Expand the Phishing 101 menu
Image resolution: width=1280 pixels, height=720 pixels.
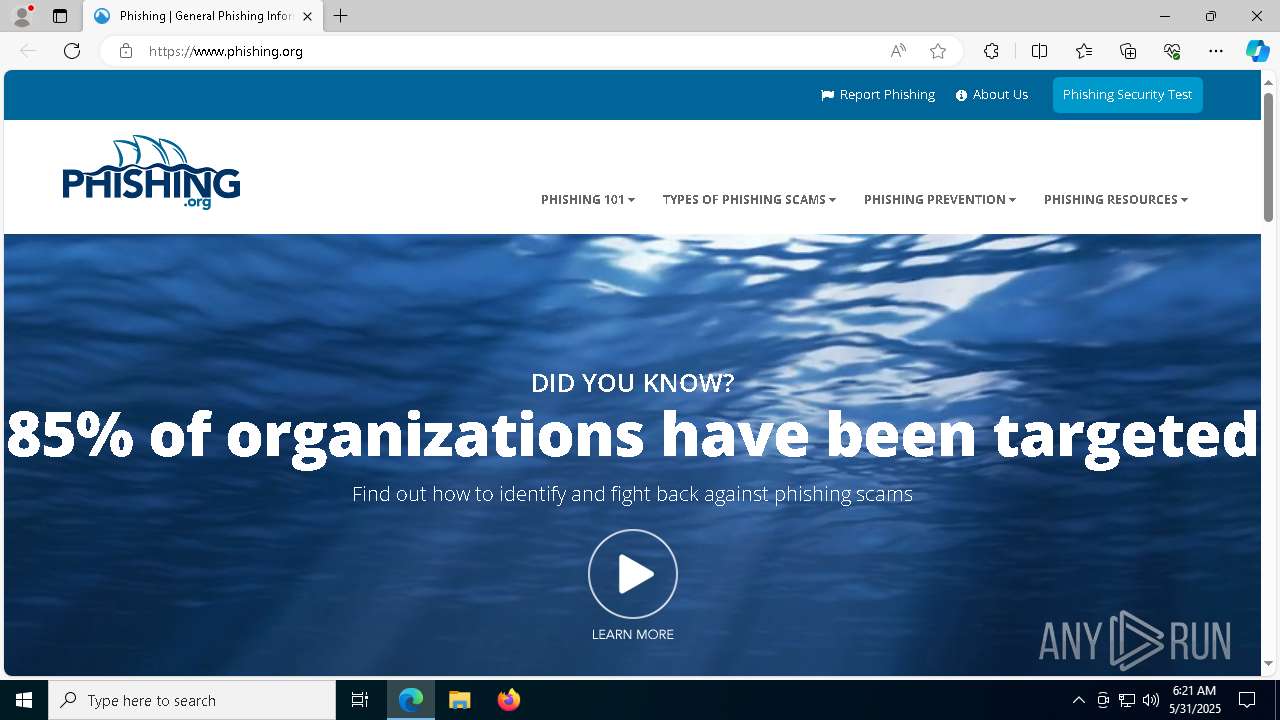(588, 200)
